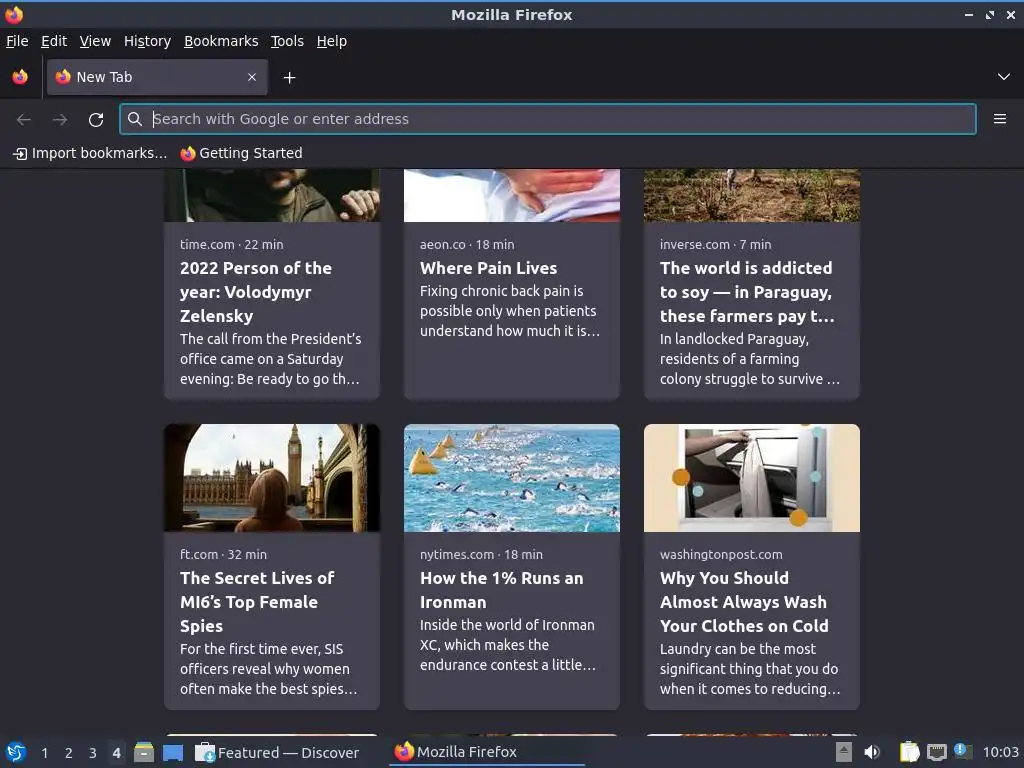
Task: Open the History menu
Action: coord(148,41)
